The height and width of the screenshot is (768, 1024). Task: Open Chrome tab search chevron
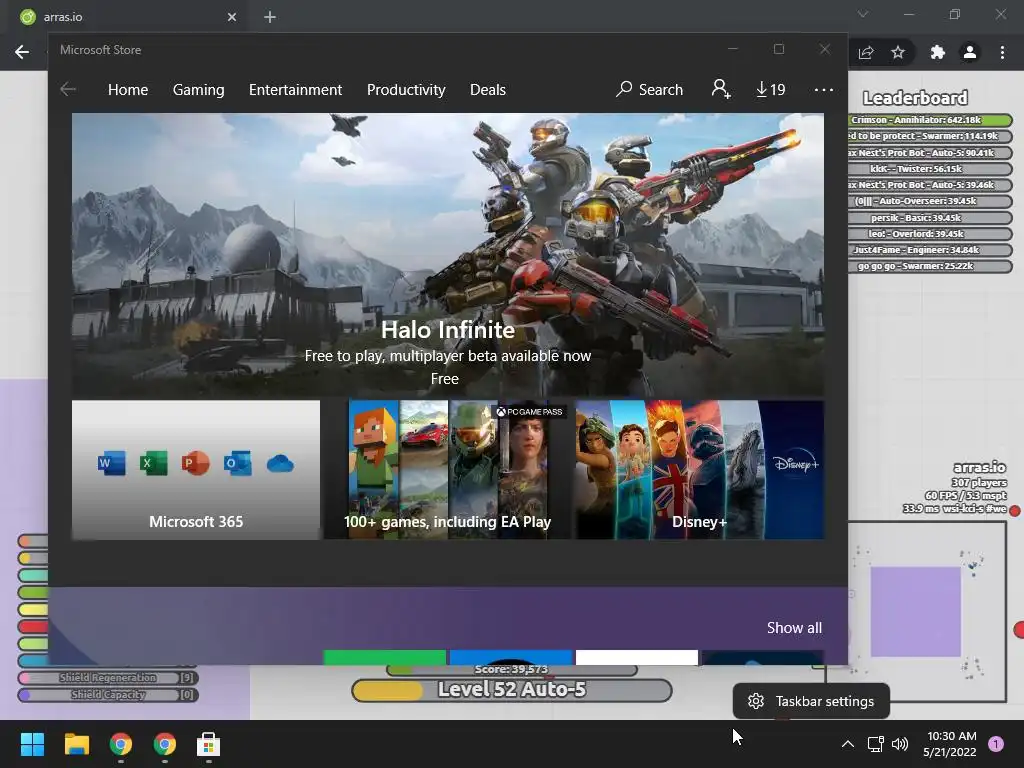[863, 14]
